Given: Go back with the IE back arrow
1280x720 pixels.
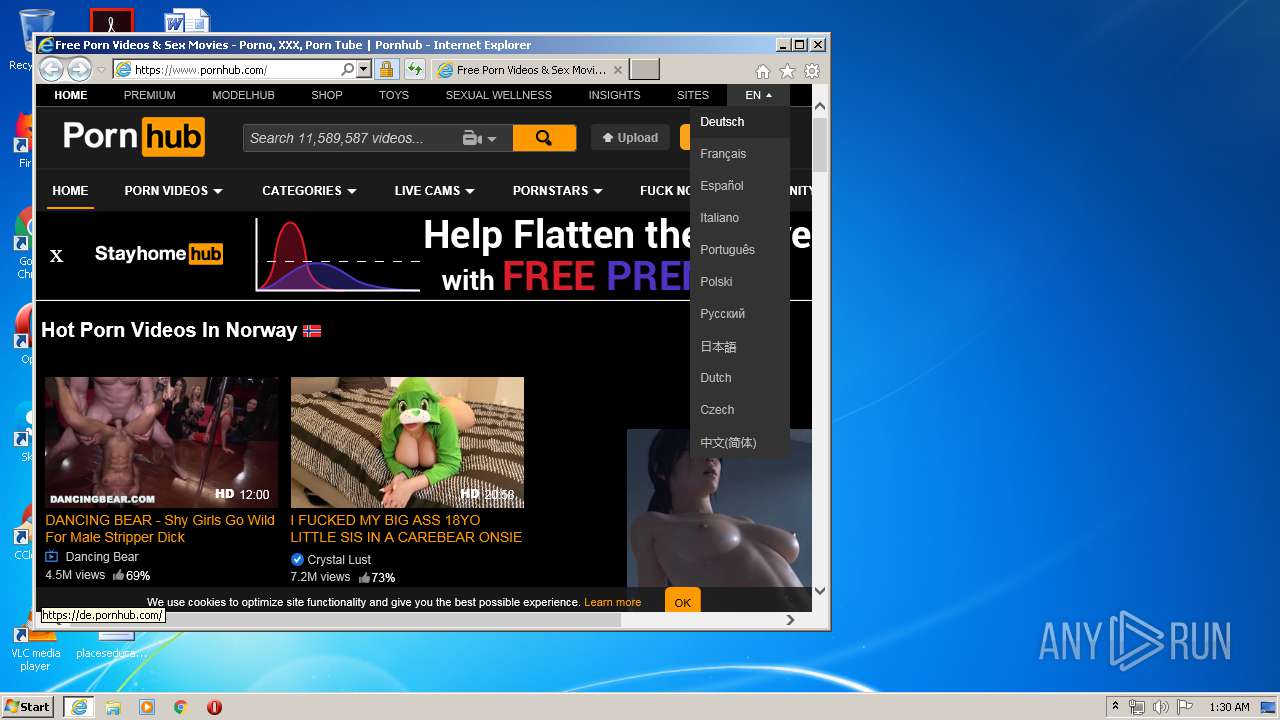Looking at the screenshot, I should tap(51, 69).
